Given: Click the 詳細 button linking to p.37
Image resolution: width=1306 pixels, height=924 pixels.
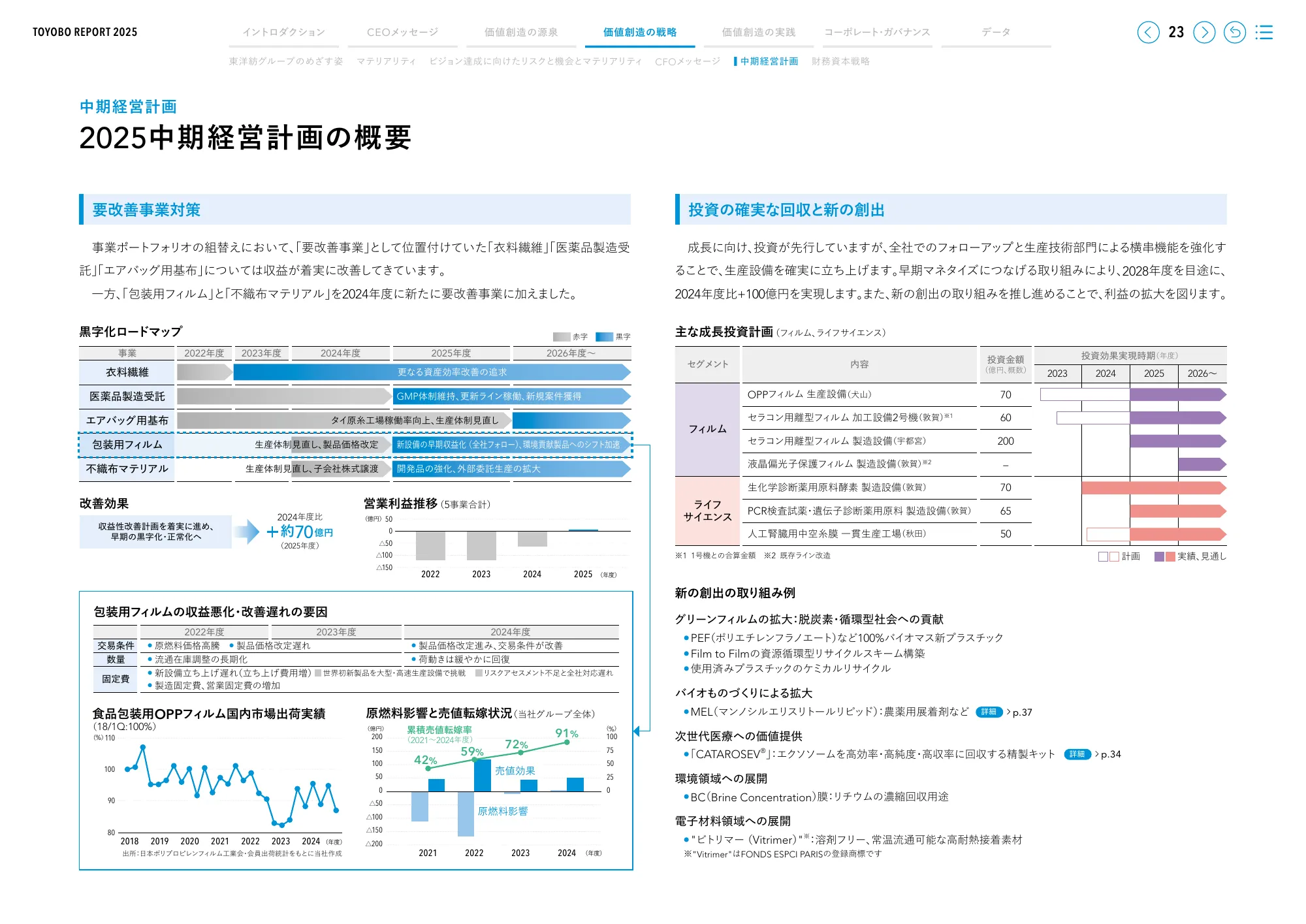Looking at the screenshot, I should [x=988, y=712].
